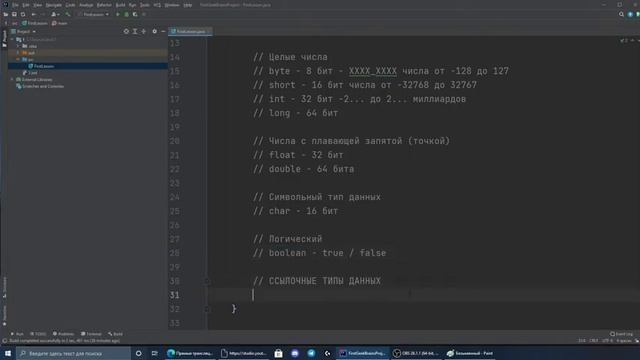Collapse the src folder
The image size is (640, 360).
(x=18, y=60)
